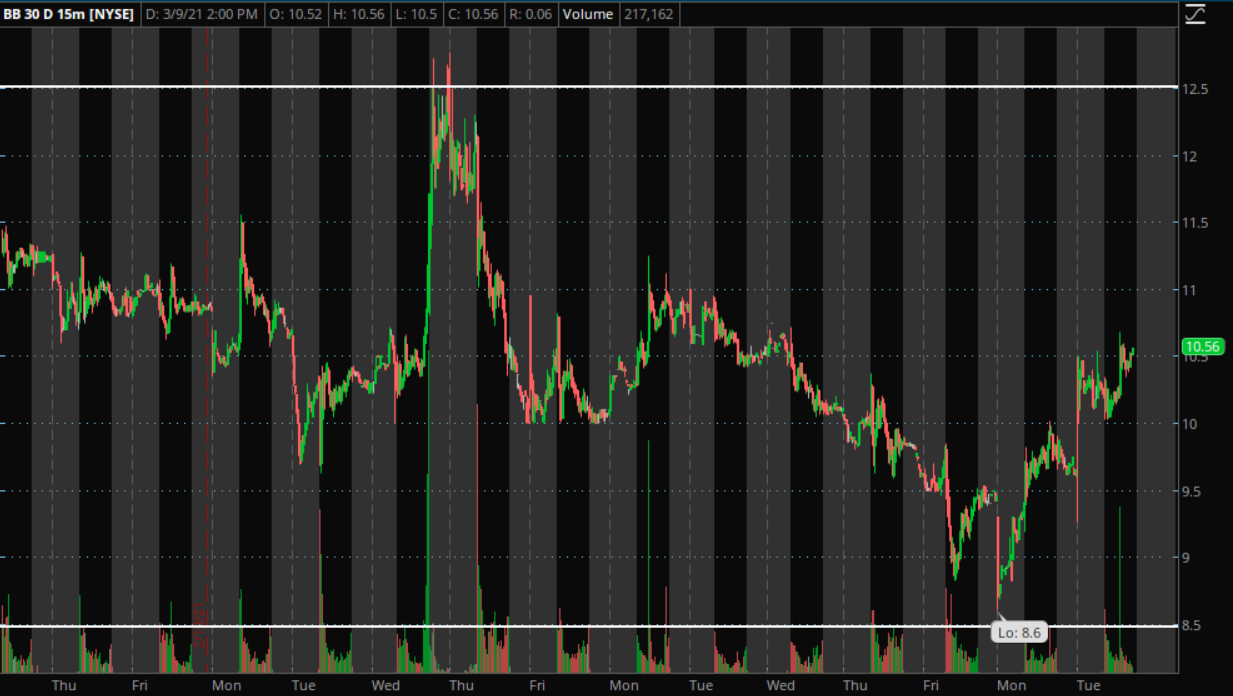This screenshot has width=1233, height=696.
Task: Click the 11 price axis label
Action: point(1192,290)
